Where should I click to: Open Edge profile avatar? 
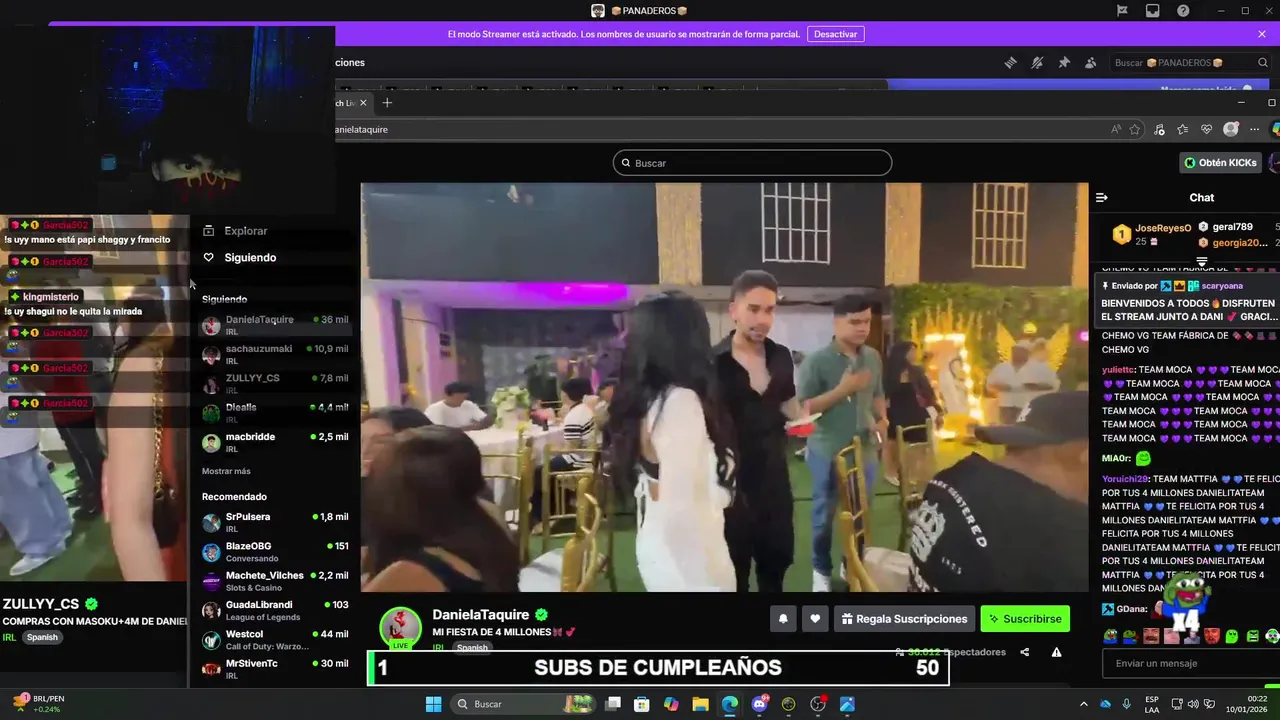1231,129
